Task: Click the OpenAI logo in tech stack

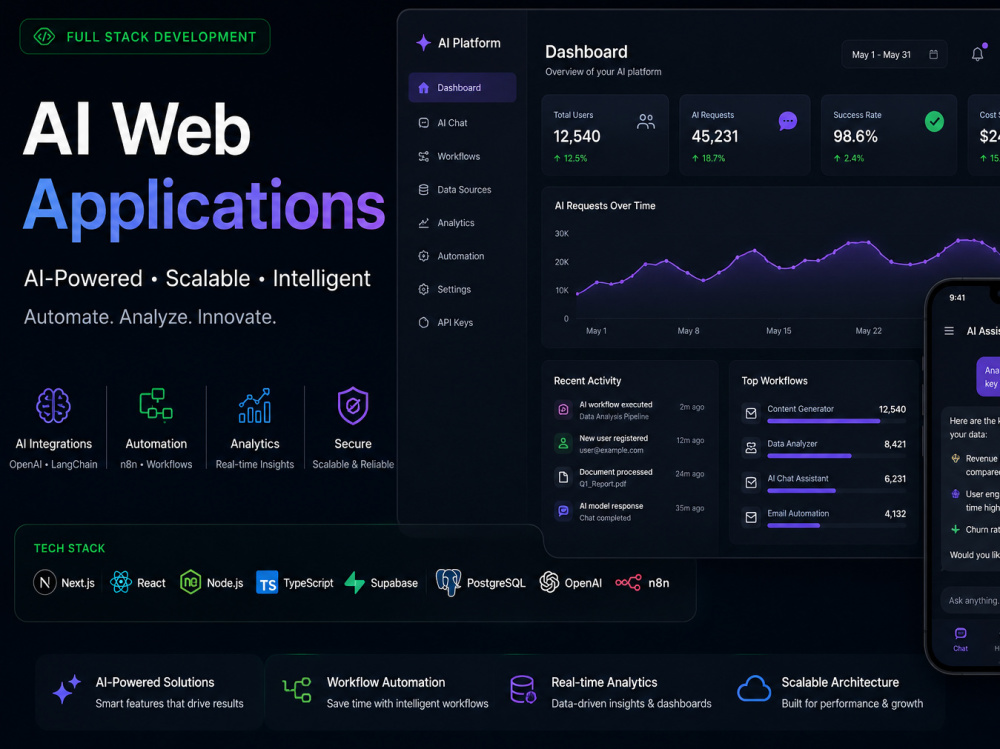Action: coord(549,582)
